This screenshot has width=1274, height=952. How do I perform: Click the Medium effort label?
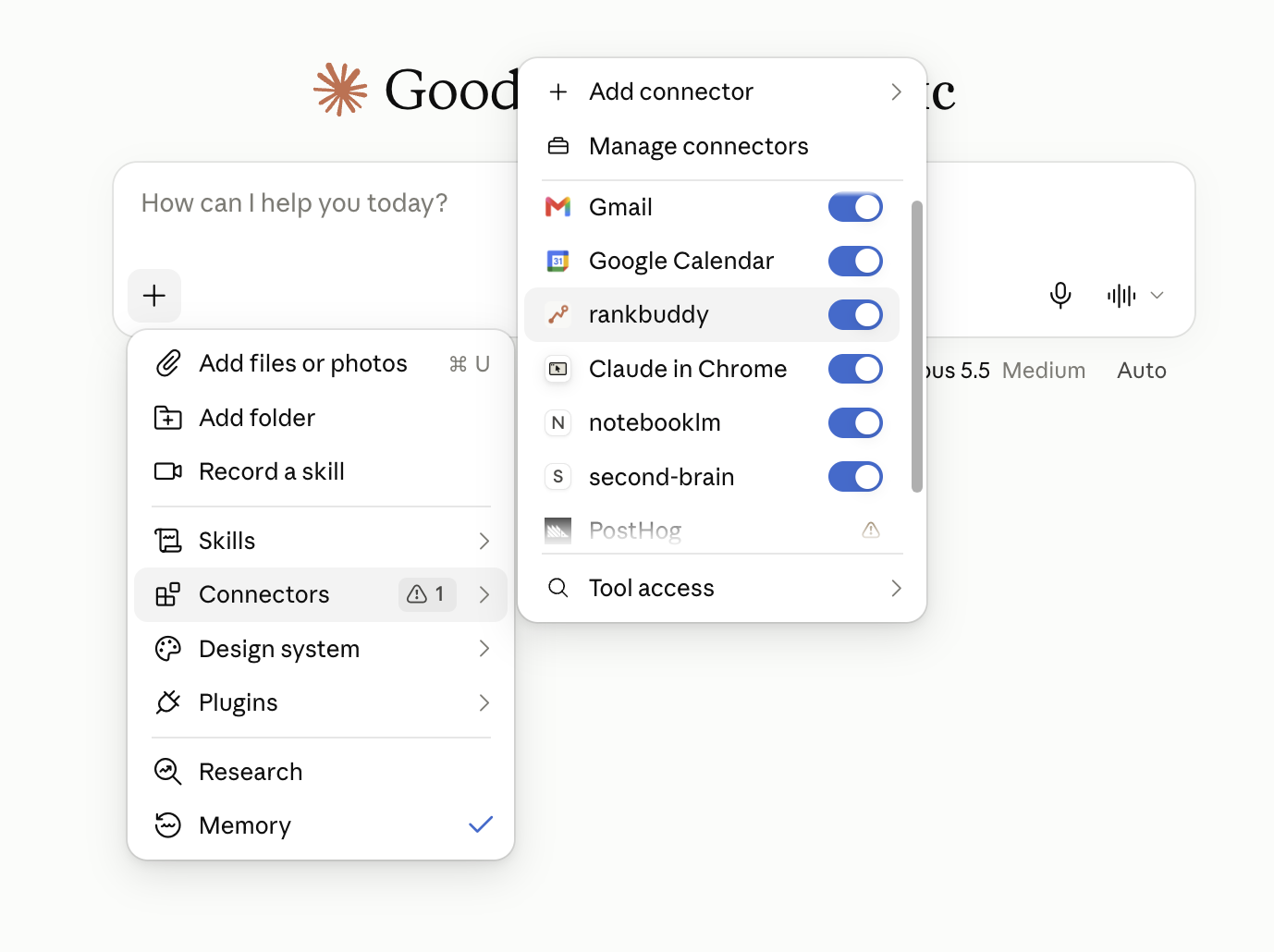point(1044,371)
